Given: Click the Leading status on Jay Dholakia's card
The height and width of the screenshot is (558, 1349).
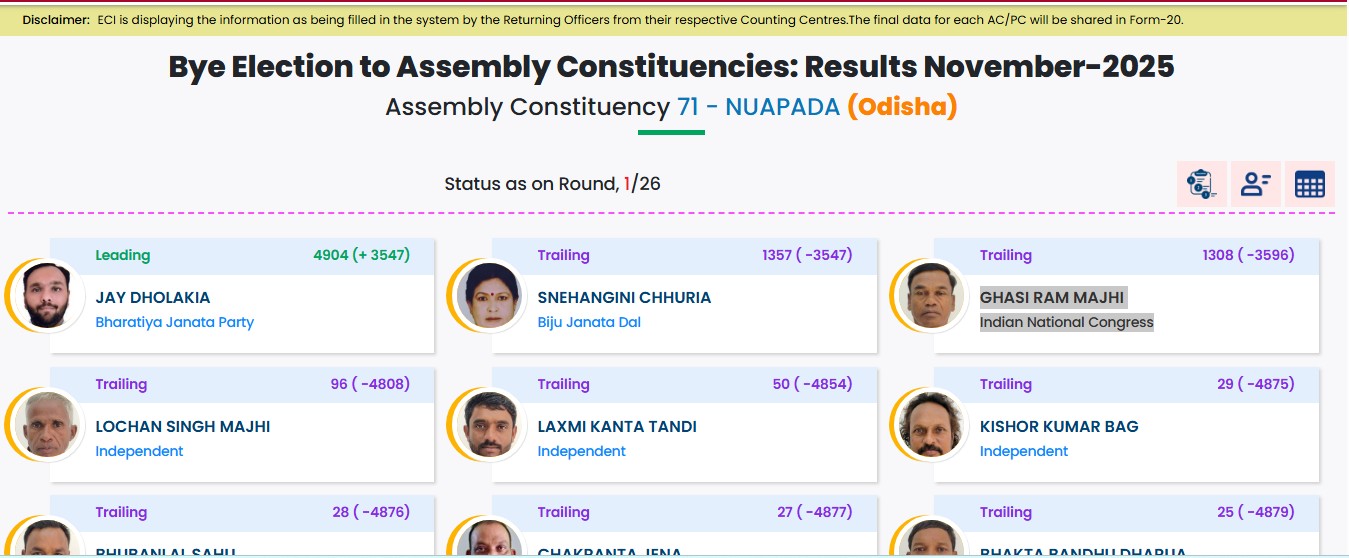Looking at the screenshot, I should click(x=122, y=255).
